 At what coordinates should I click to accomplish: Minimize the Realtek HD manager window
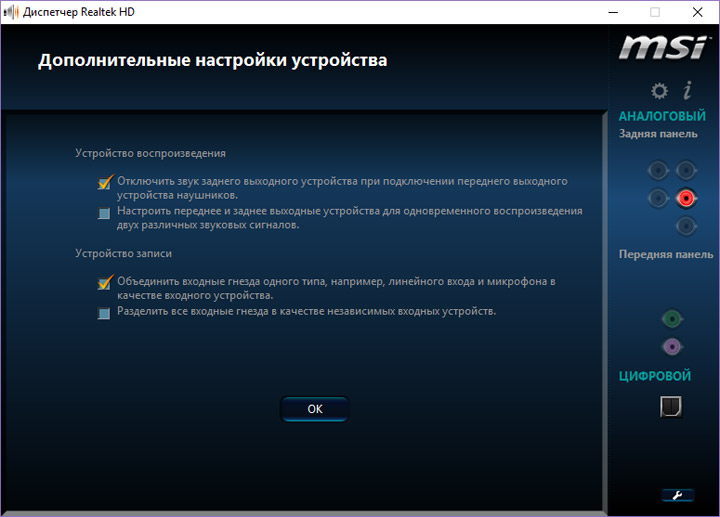pos(613,12)
